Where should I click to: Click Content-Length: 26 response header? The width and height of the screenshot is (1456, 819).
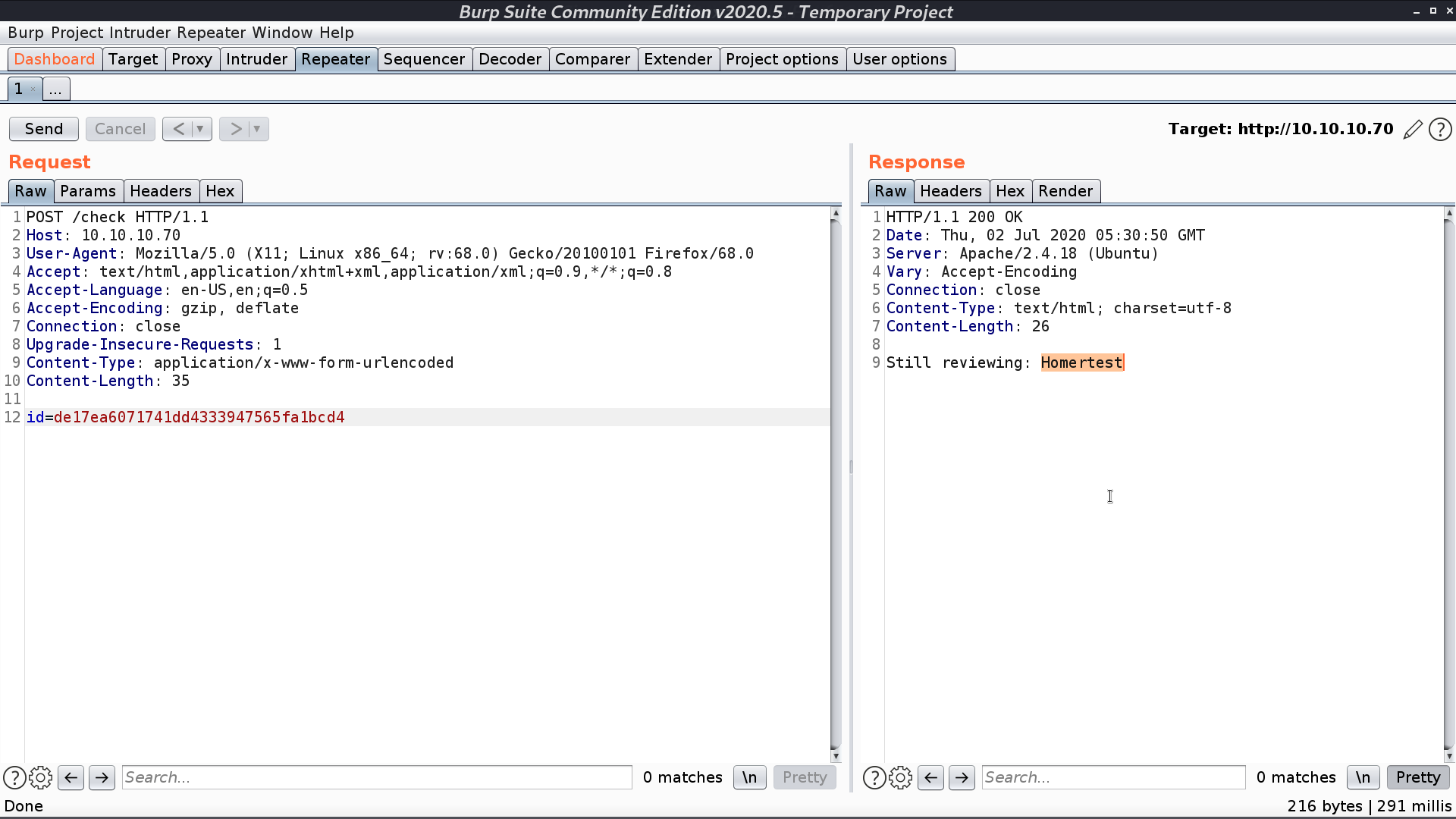(968, 326)
